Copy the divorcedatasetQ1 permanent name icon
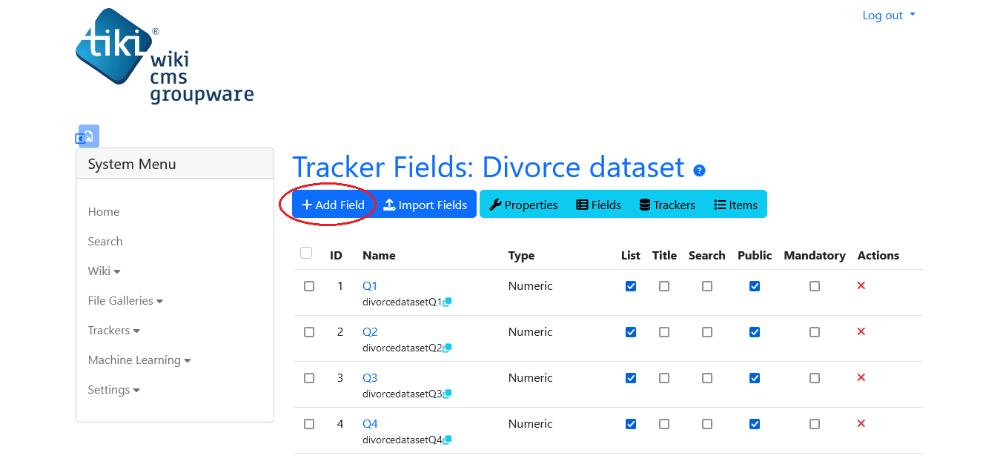 [x=447, y=302]
